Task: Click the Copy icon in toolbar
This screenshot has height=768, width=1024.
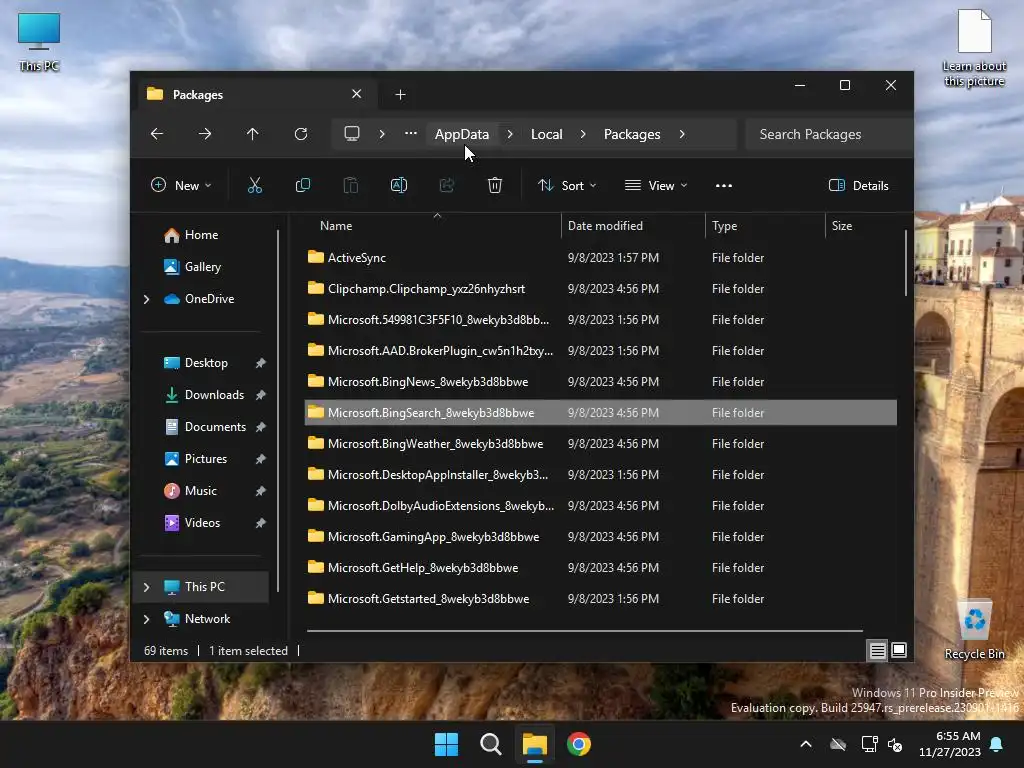Action: point(303,185)
